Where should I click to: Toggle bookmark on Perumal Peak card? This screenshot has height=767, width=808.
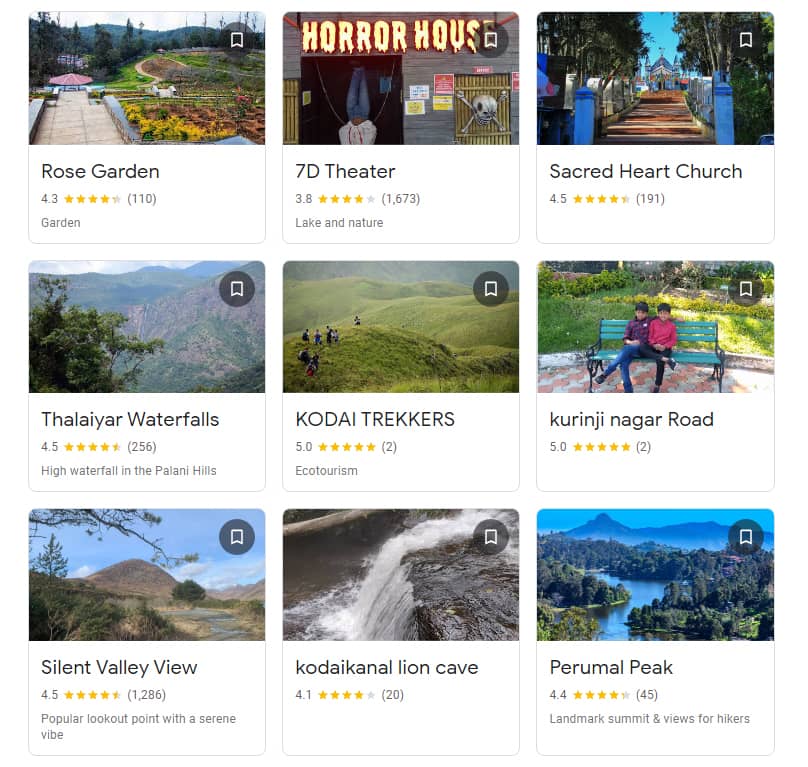(745, 537)
